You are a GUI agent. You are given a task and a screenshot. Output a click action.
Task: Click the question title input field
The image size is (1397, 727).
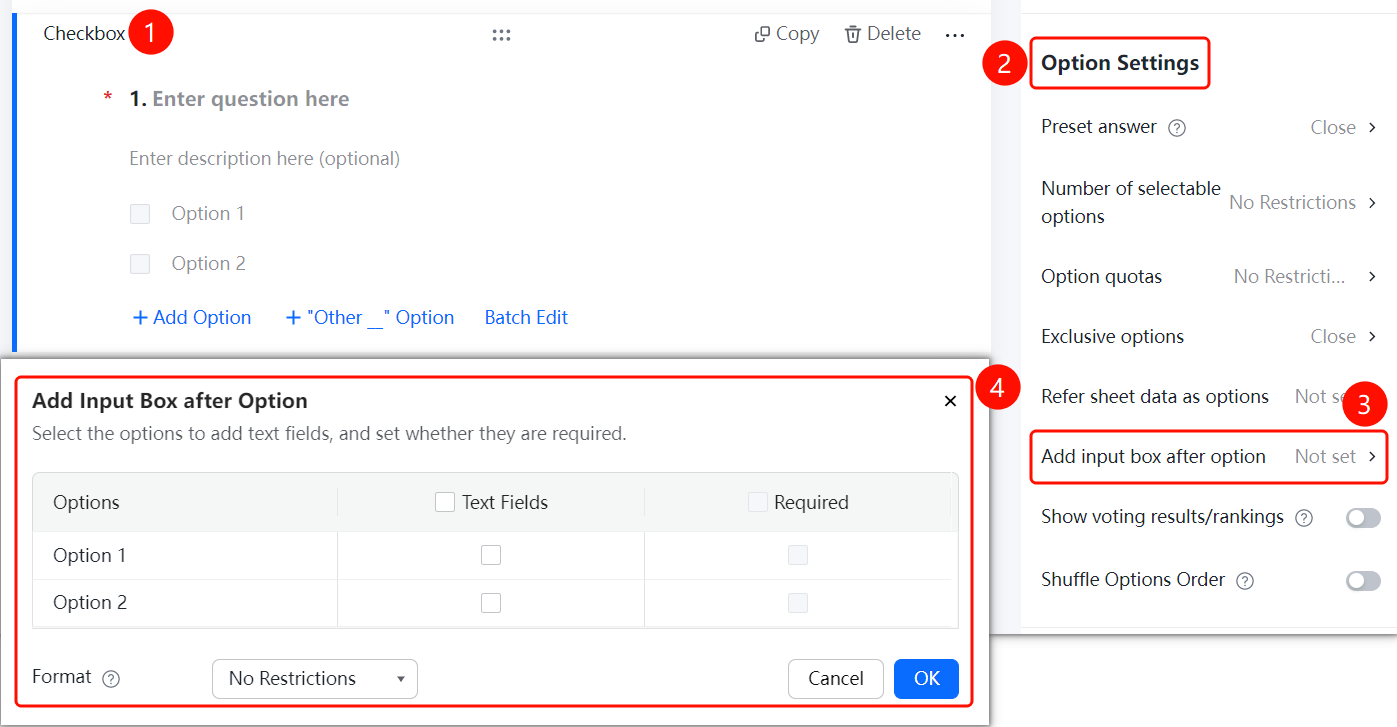pyautogui.click(x=250, y=99)
